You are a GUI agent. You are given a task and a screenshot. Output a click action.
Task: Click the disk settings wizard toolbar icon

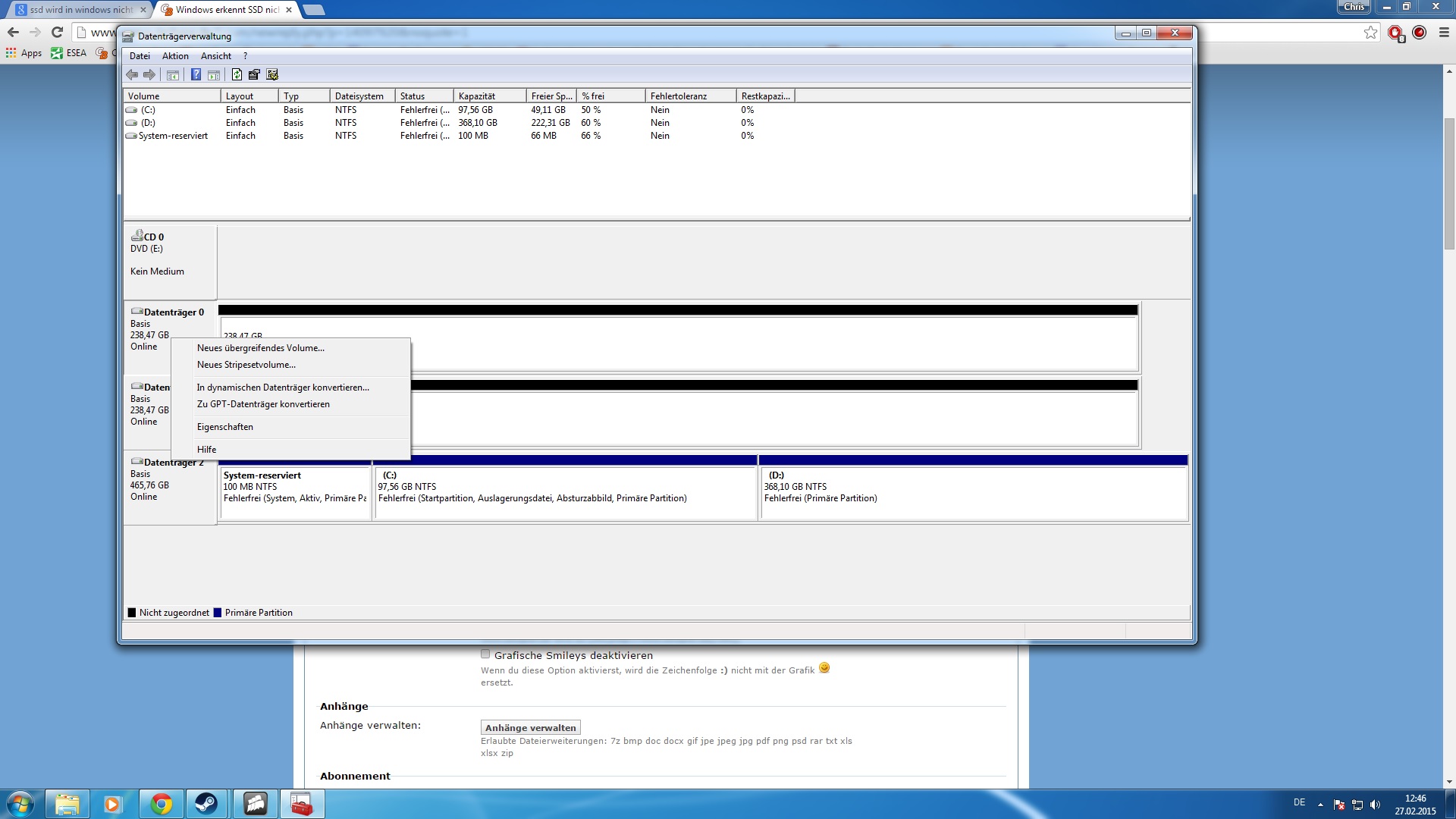272,74
